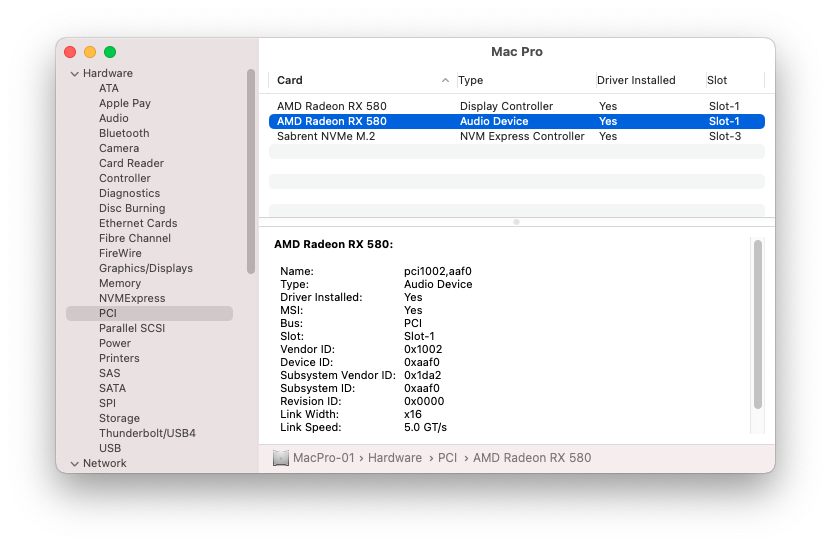Select SPI in the sidebar

pyautogui.click(x=107, y=404)
